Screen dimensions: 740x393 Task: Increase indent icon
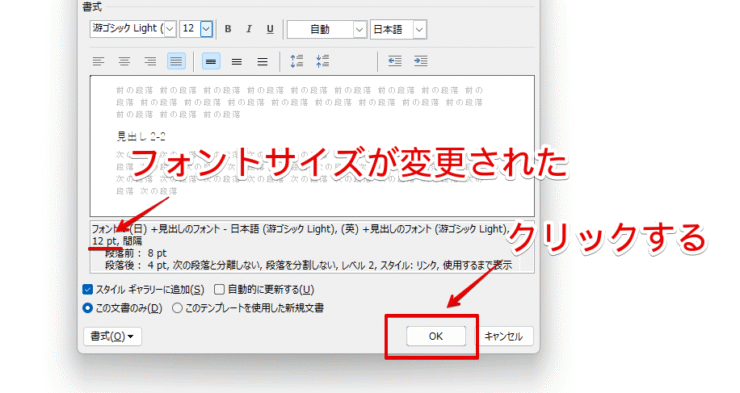pyautogui.click(x=420, y=61)
